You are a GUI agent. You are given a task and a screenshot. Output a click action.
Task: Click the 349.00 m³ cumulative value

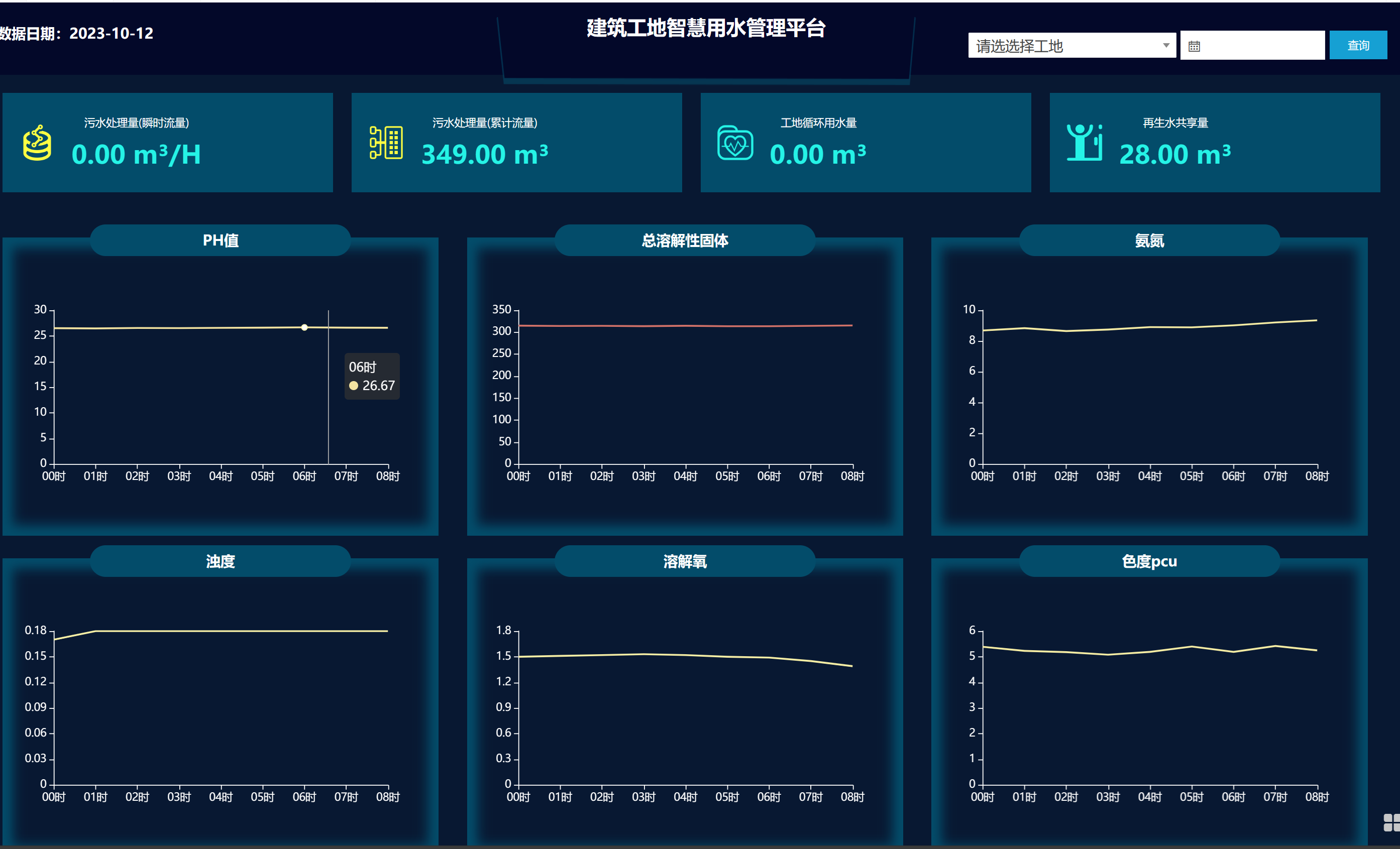tap(485, 155)
